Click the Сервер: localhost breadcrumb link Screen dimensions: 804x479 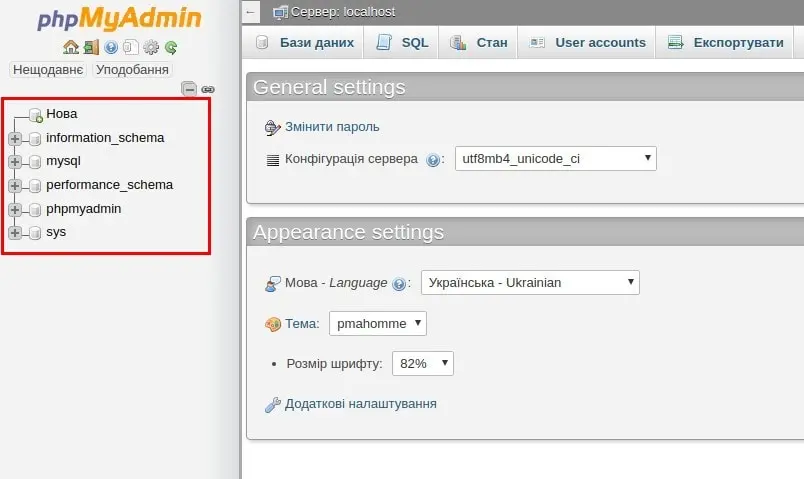343,12
